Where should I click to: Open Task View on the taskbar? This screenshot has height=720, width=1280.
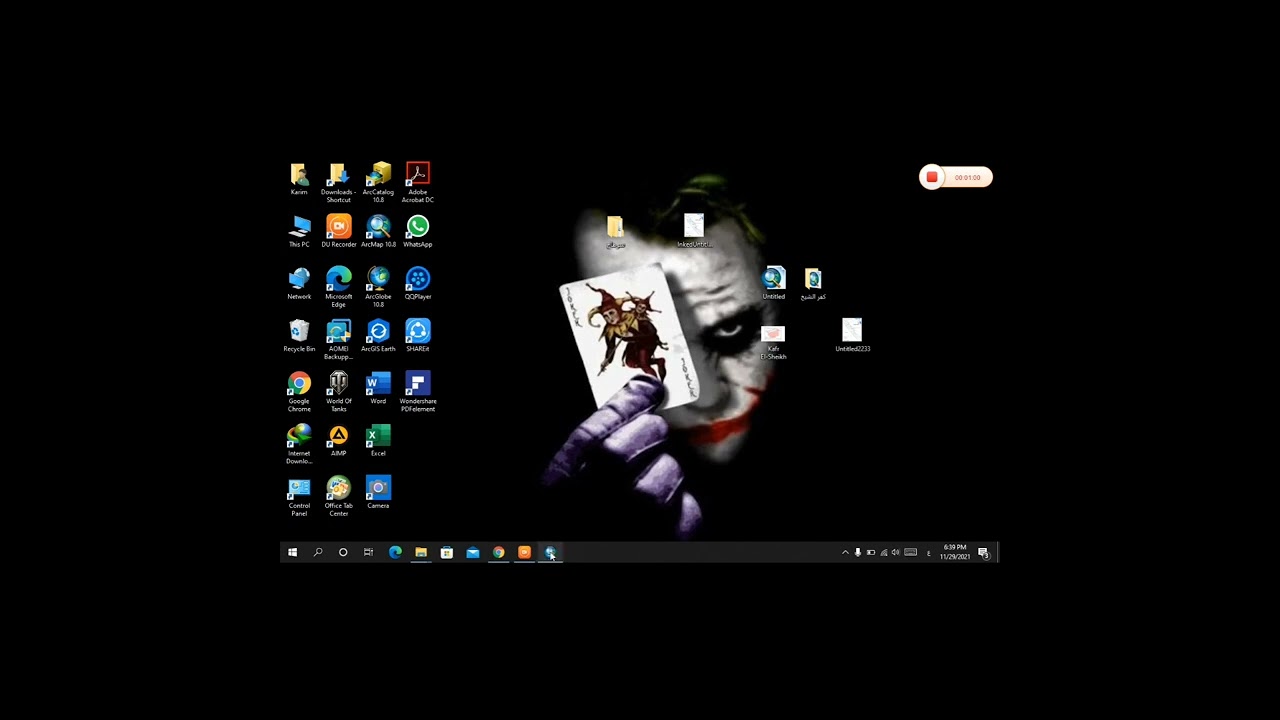368,552
